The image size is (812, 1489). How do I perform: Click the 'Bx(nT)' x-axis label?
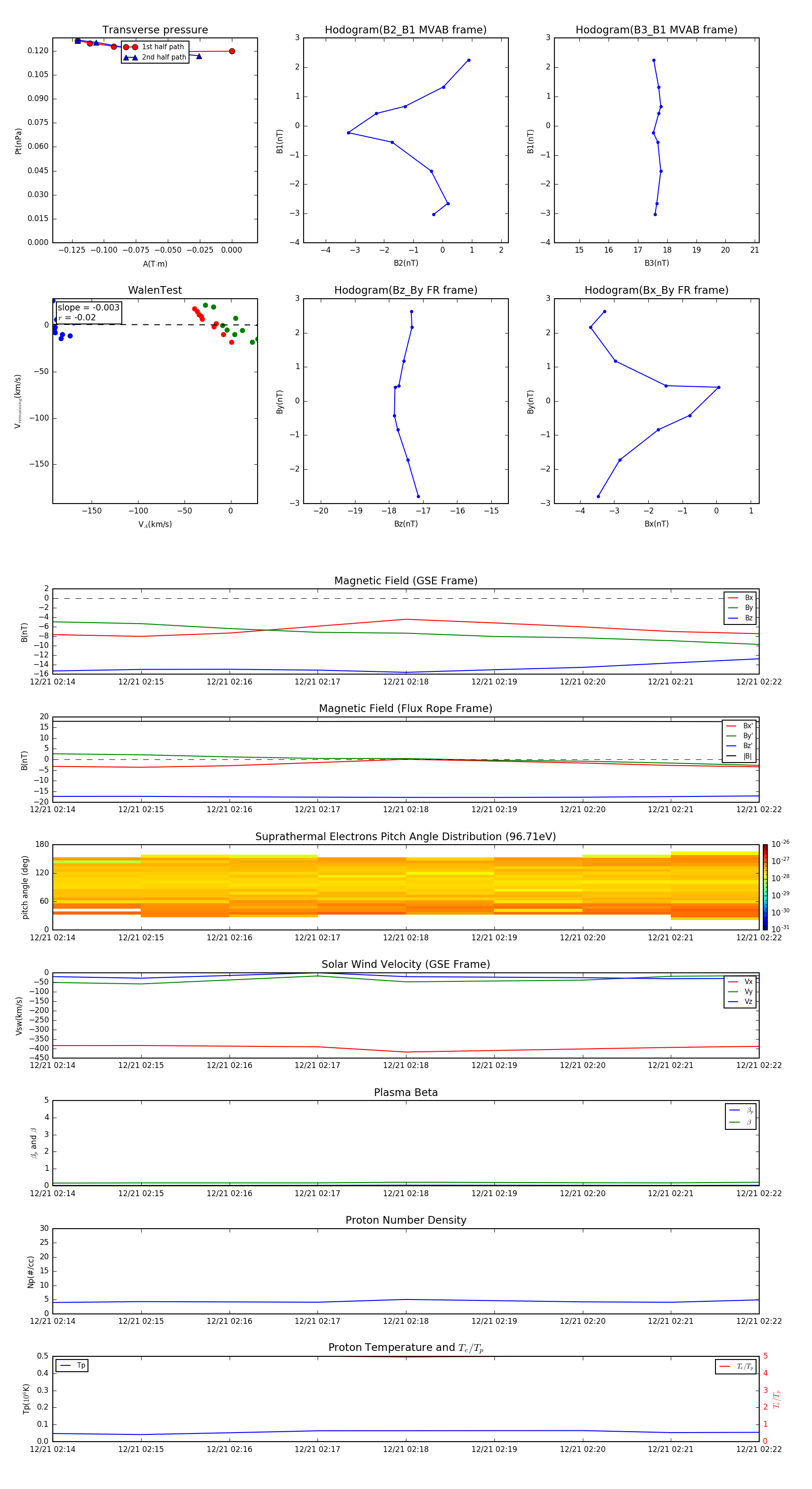click(656, 524)
